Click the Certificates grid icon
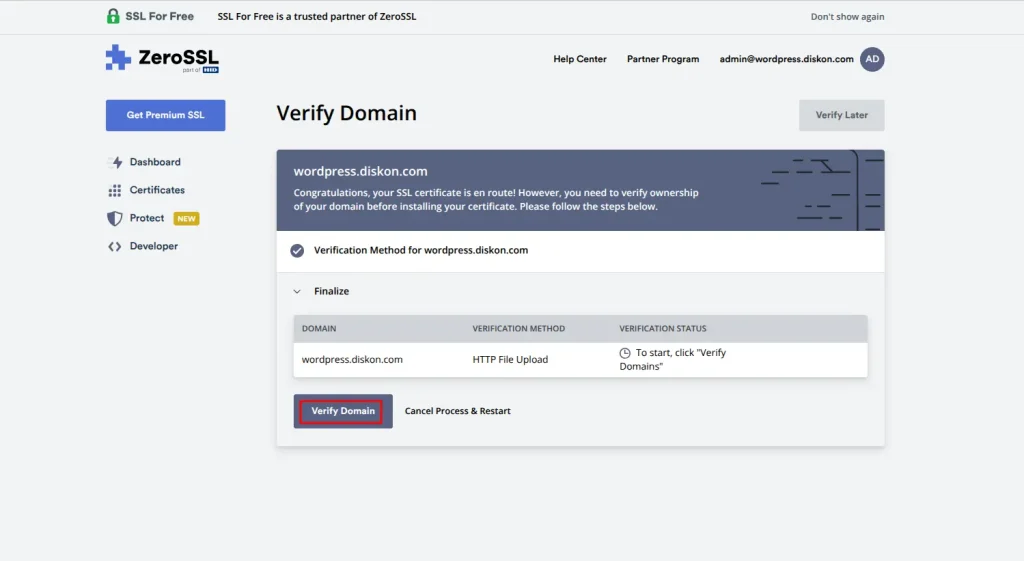Image resolution: width=1024 pixels, height=561 pixels. 114,190
